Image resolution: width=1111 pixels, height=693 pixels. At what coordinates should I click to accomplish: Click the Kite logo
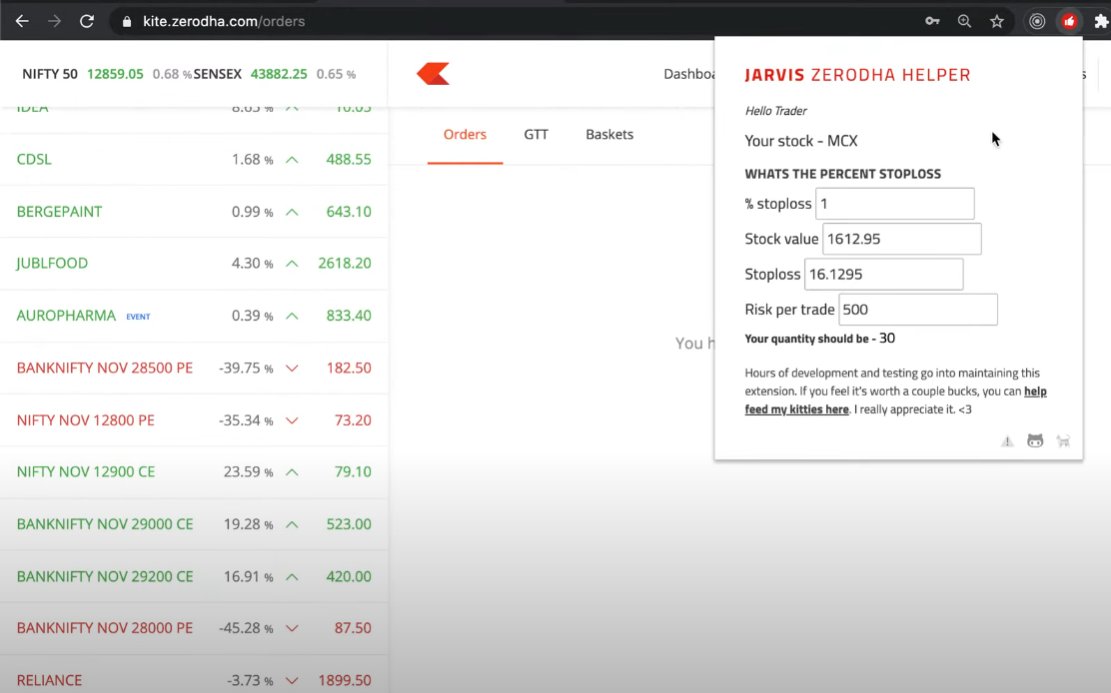(x=433, y=74)
